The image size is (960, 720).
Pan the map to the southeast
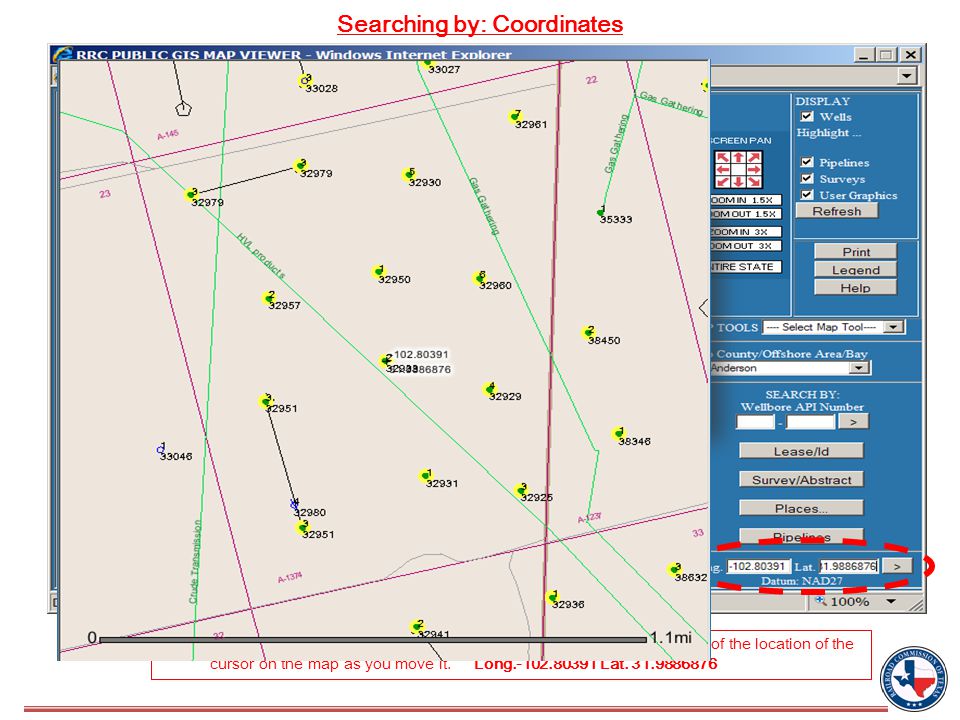point(754,181)
